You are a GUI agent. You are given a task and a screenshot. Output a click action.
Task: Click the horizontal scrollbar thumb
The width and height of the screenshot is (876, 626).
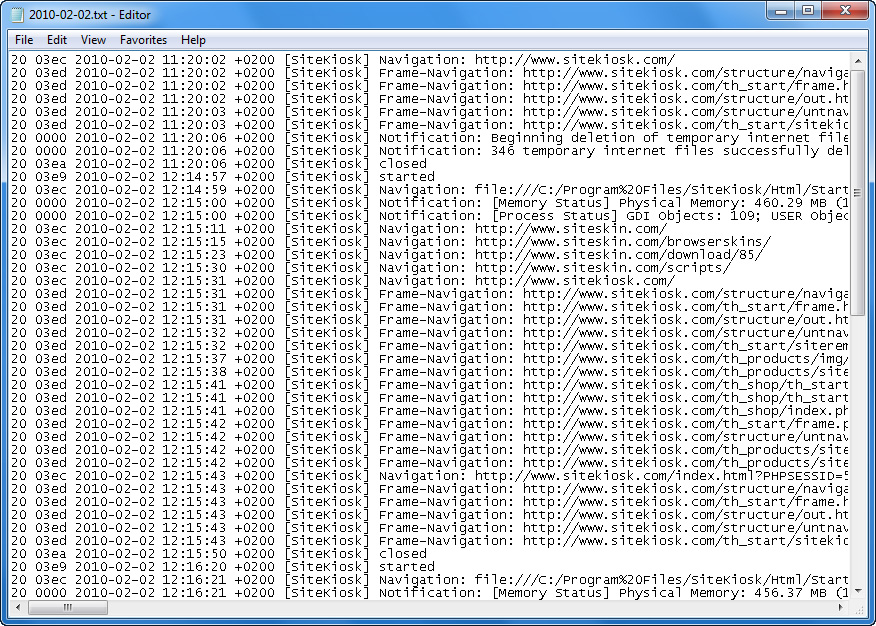[68, 607]
